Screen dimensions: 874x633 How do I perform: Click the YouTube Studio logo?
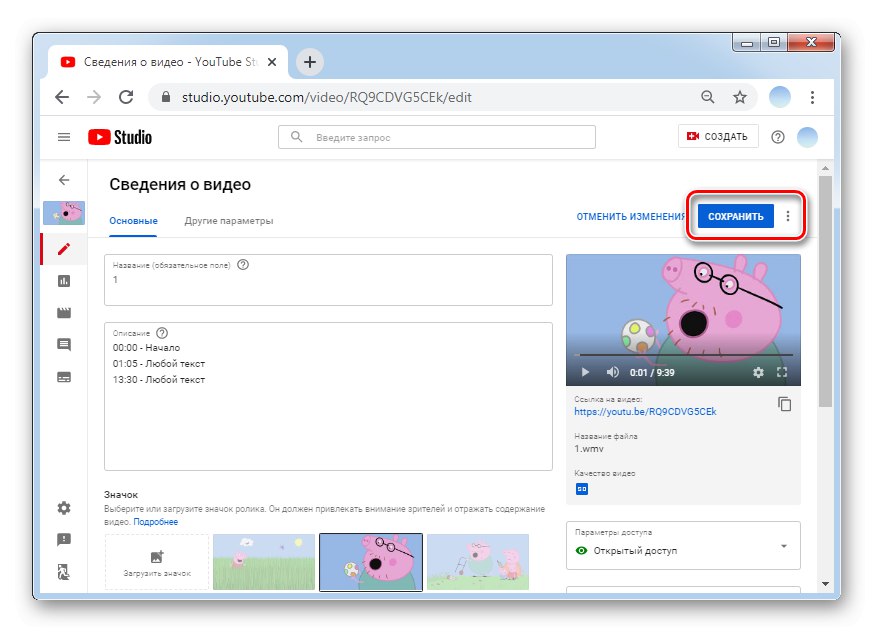coord(120,137)
